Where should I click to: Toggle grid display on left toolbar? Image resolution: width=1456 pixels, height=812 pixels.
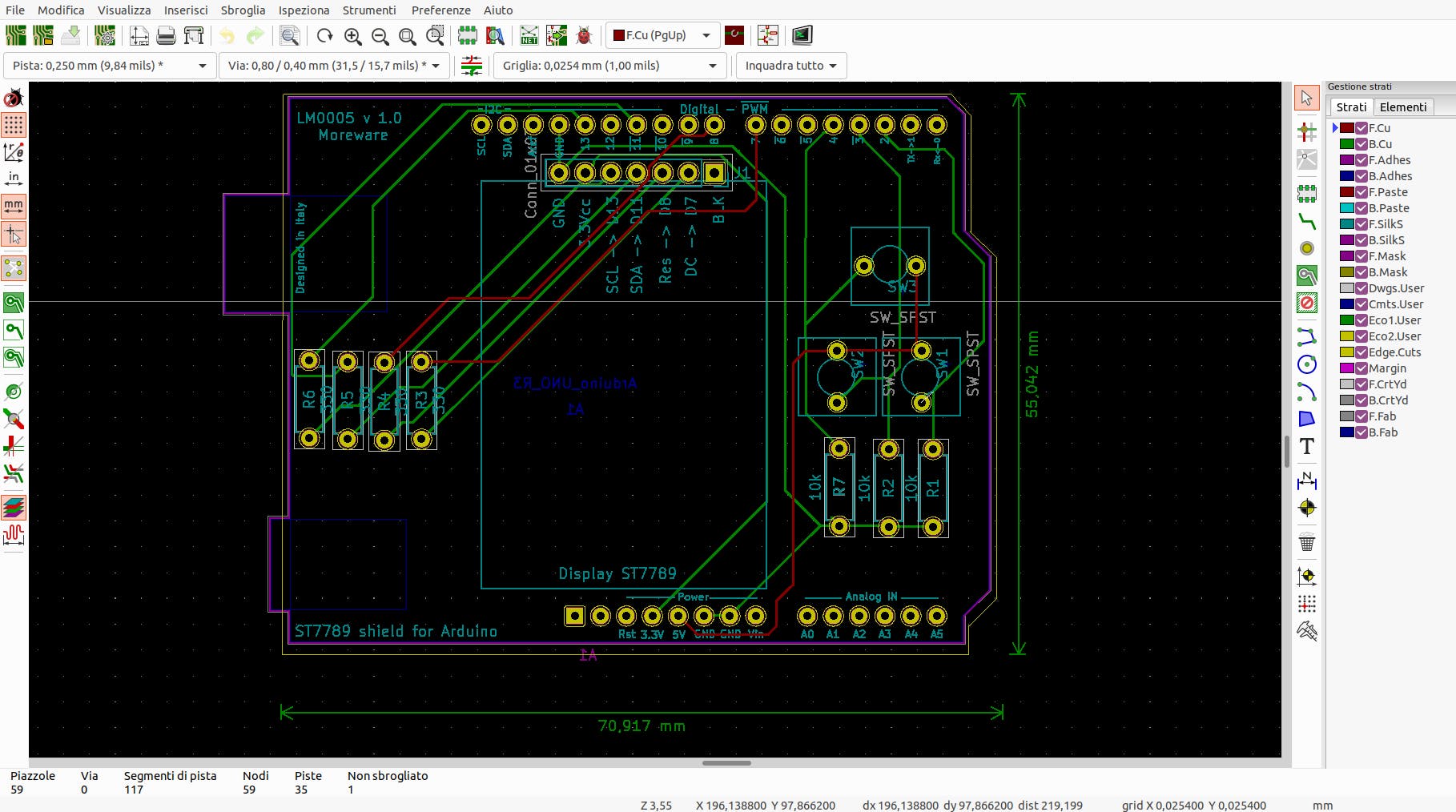pyautogui.click(x=14, y=125)
